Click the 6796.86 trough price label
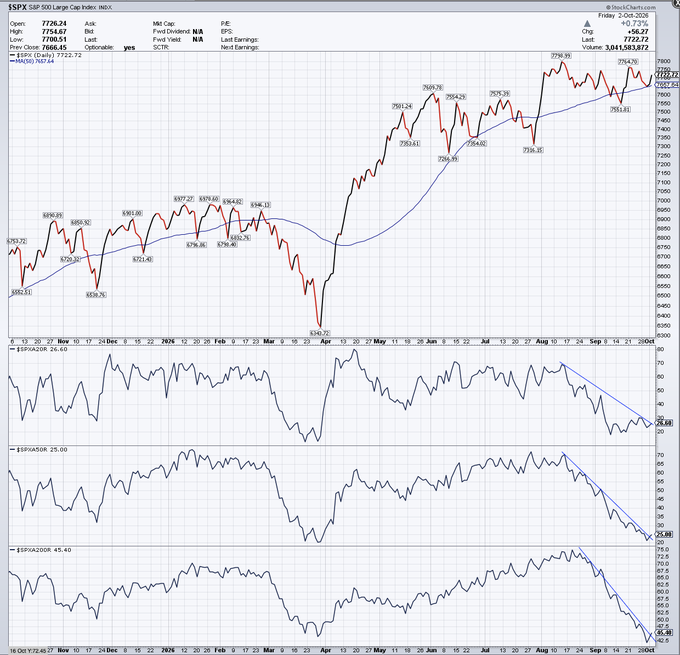680x655 pixels. pyautogui.click(x=196, y=245)
